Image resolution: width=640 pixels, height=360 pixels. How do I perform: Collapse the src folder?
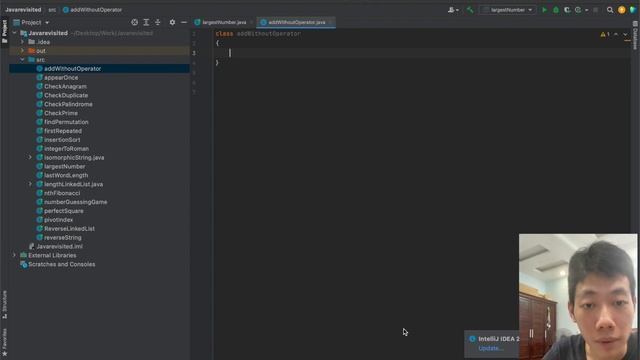coord(22,60)
